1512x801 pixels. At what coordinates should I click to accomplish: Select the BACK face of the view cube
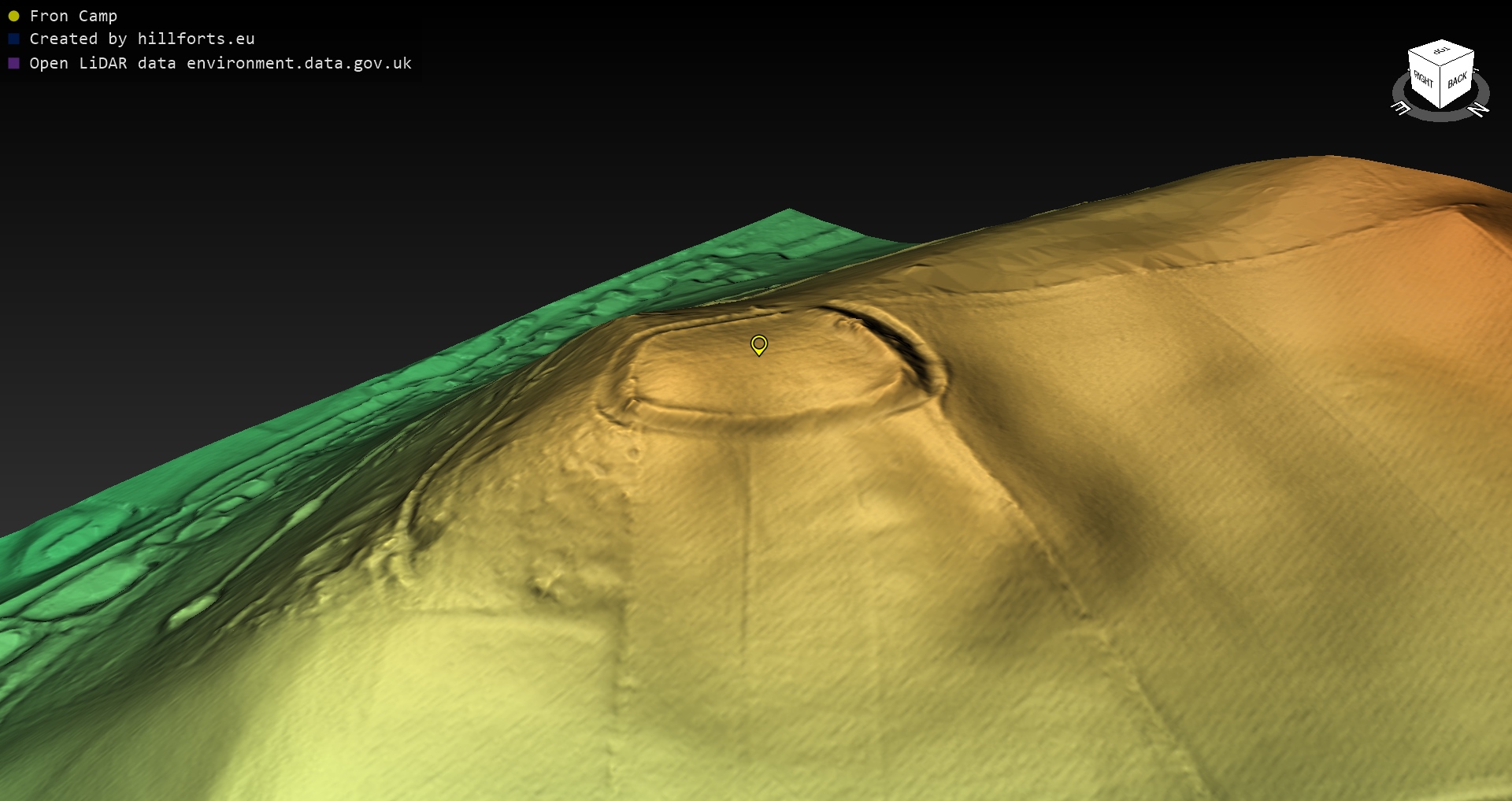point(1457,80)
